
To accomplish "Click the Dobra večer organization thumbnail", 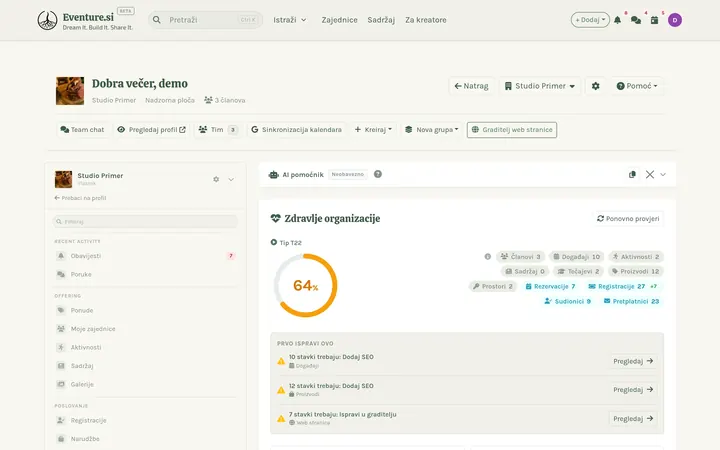I will [70, 91].
